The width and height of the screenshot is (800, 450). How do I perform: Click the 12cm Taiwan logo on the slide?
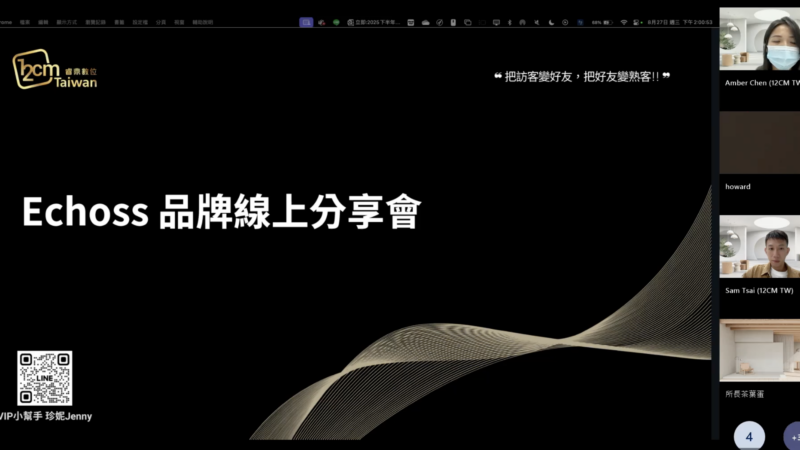tap(55, 69)
